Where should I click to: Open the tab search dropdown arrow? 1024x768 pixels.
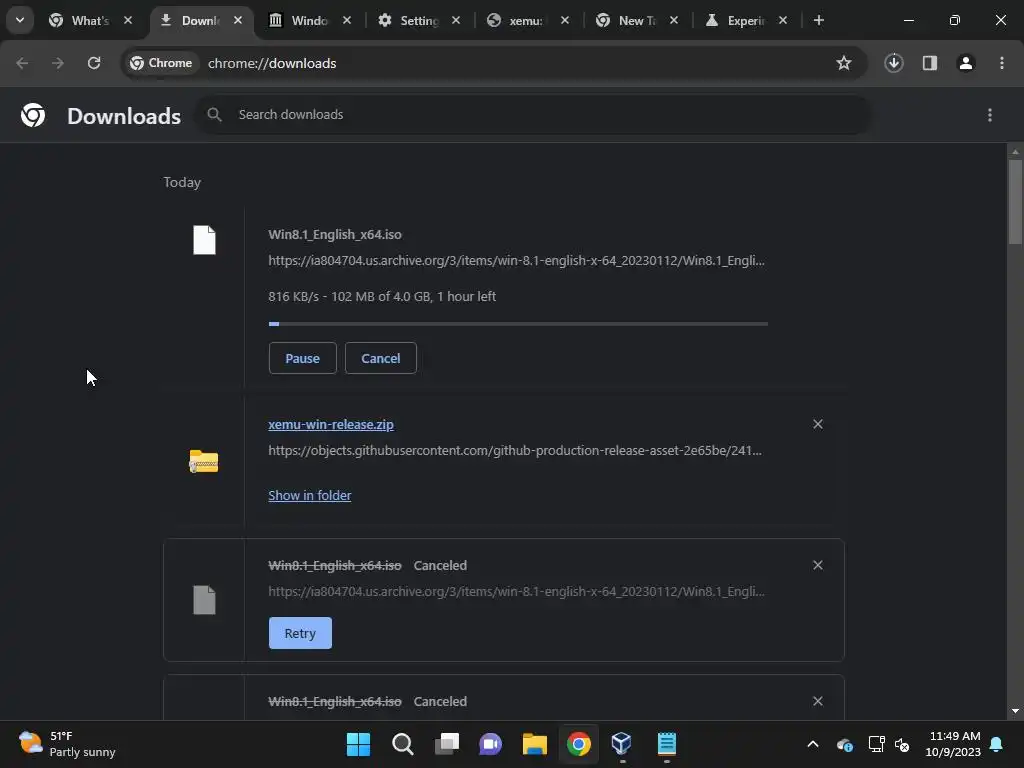click(x=20, y=20)
